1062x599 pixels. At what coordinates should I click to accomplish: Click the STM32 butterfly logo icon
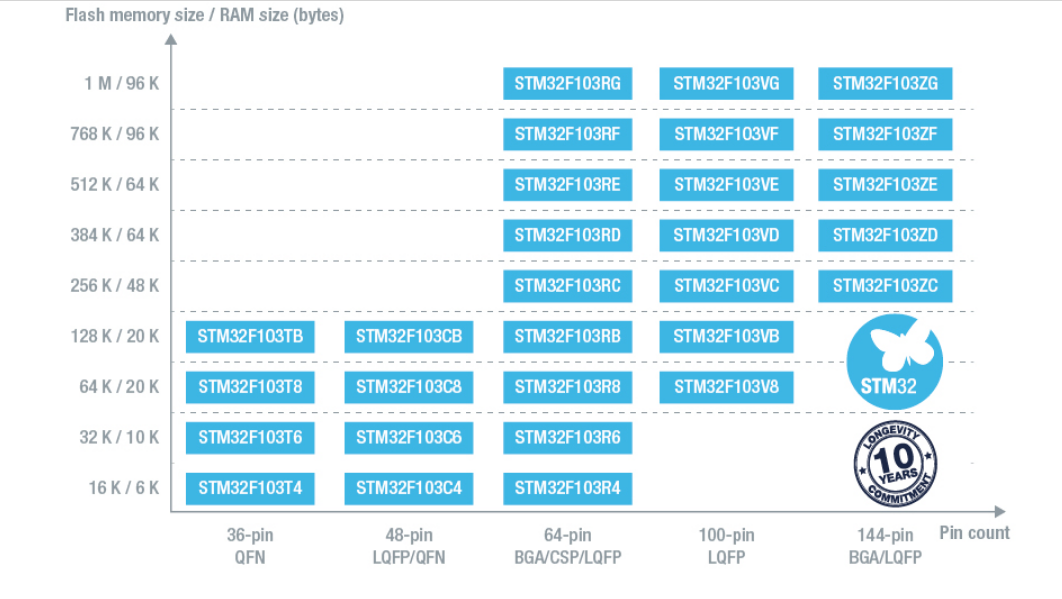tap(894, 361)
